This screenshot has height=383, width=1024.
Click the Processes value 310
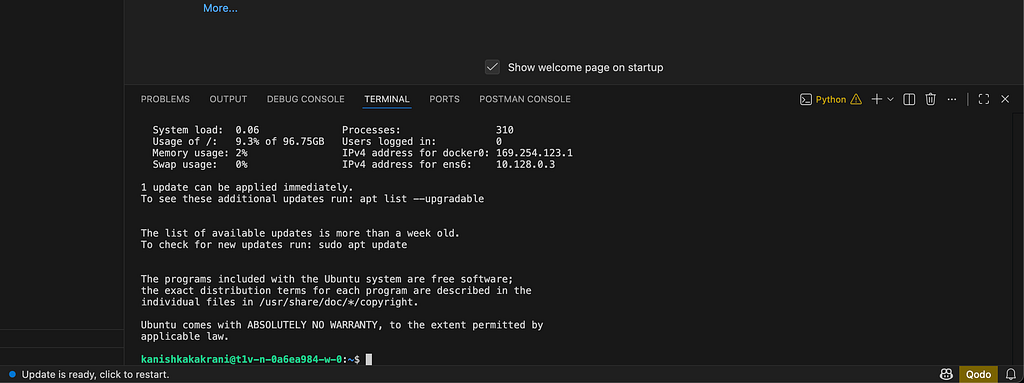[505, 130]
